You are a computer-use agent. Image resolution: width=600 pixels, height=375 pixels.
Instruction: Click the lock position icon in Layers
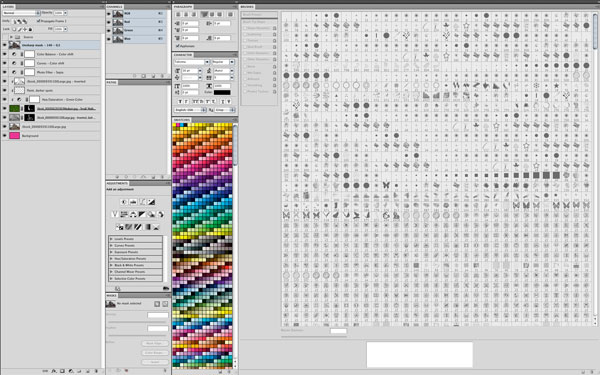(x=25, y=29)
